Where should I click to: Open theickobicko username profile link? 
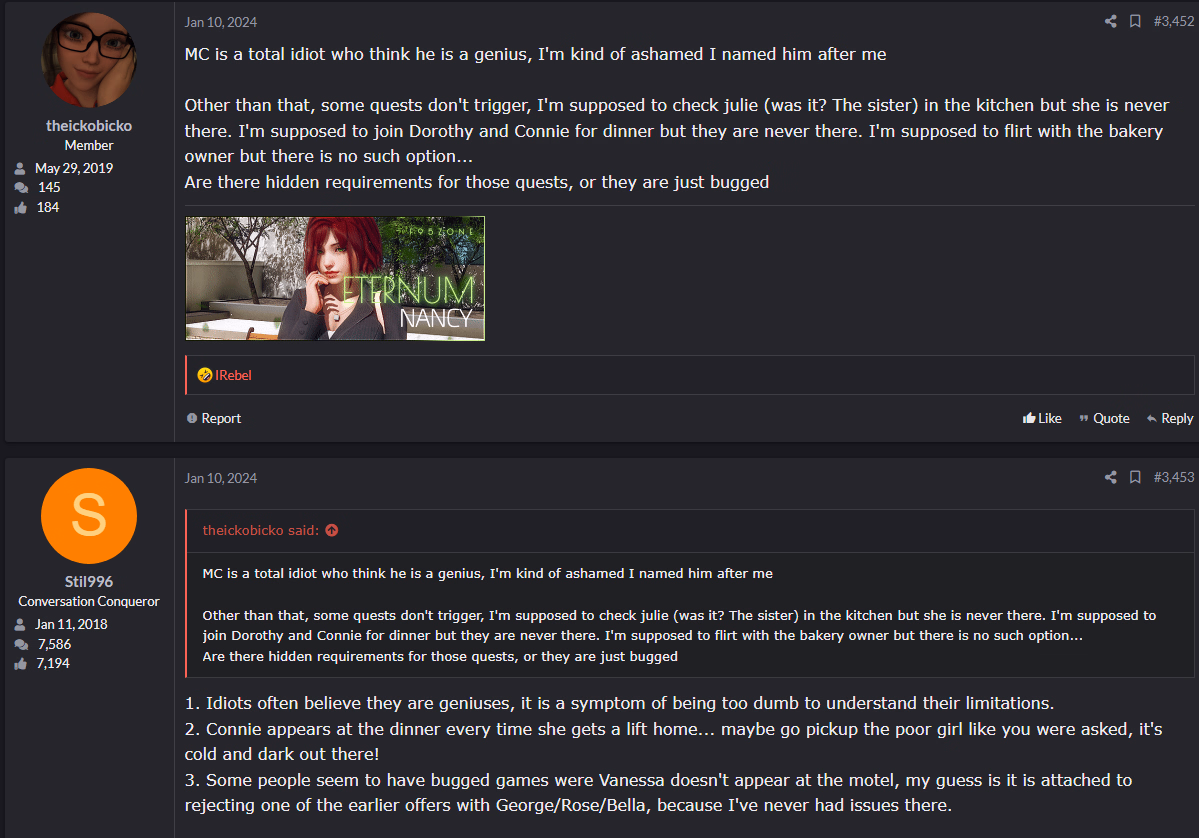[x=89, y=125]
